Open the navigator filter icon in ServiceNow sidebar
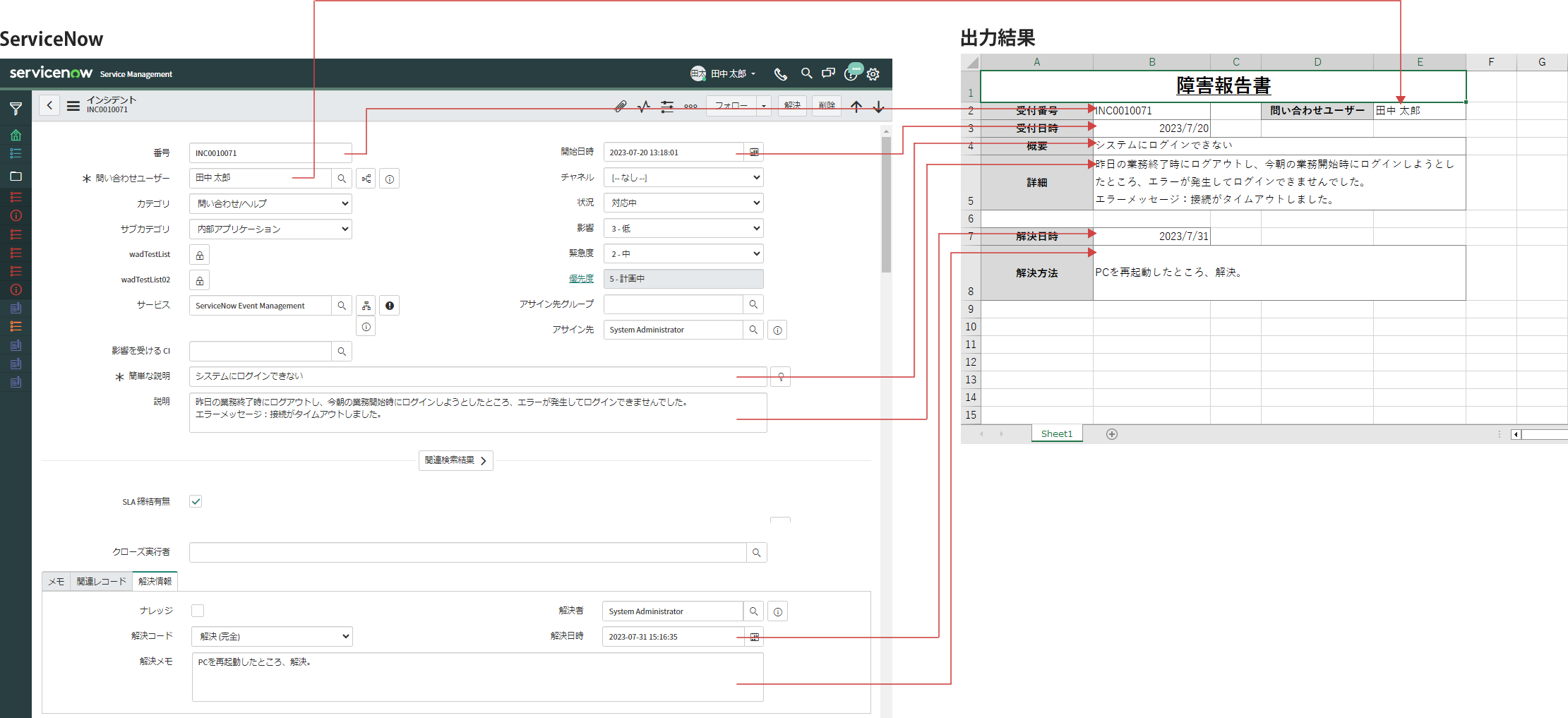Screen dimensions: 1568x718 [16, 109]
